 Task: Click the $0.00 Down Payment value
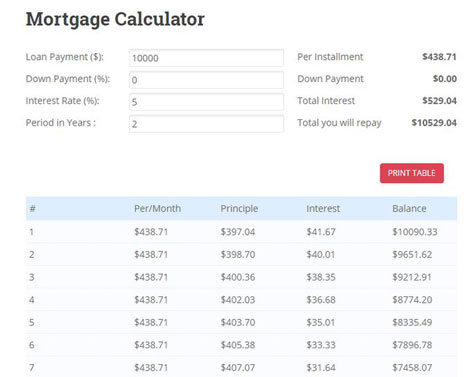point(445,79)
